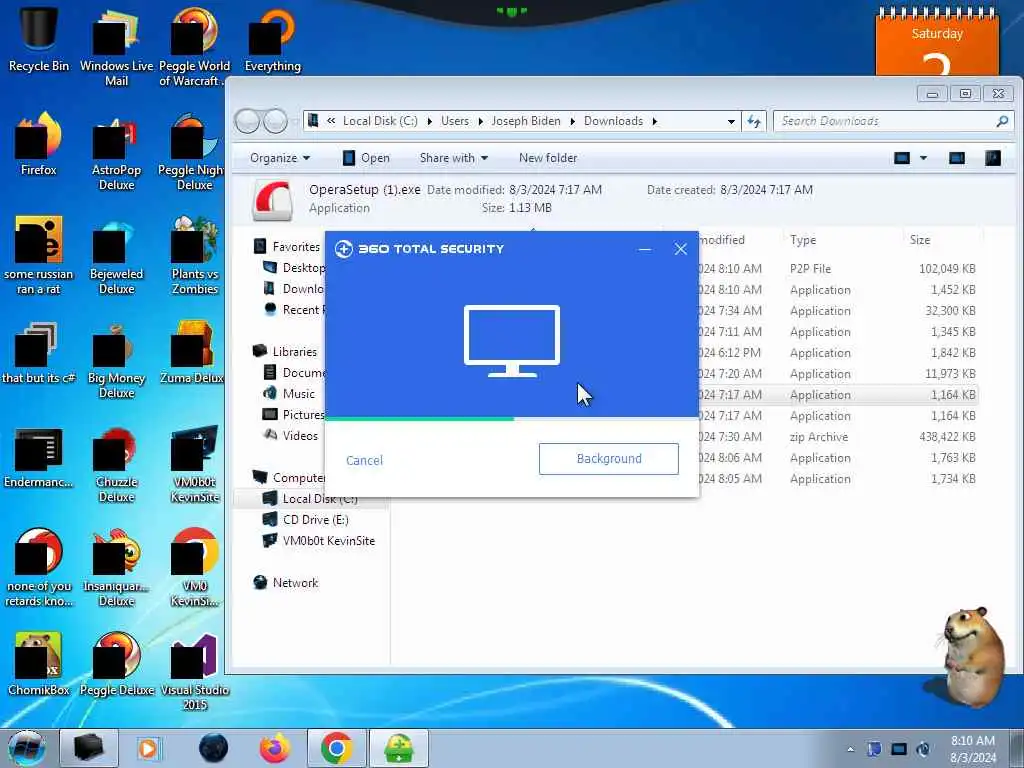Click the OperaSetup file icon in details pane

point(272,201)
